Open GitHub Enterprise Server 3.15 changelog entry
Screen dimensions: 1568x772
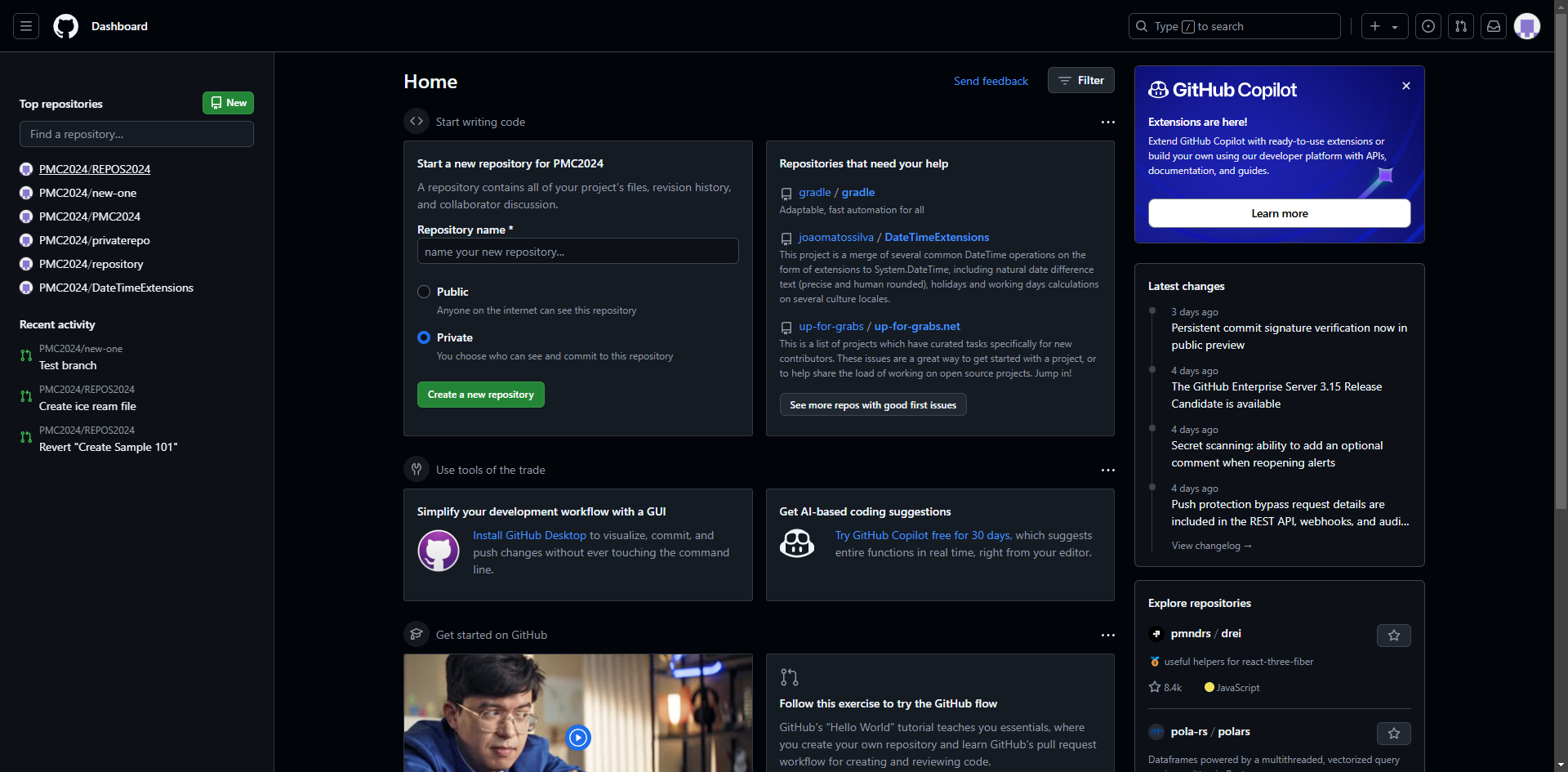point(1276,395)
